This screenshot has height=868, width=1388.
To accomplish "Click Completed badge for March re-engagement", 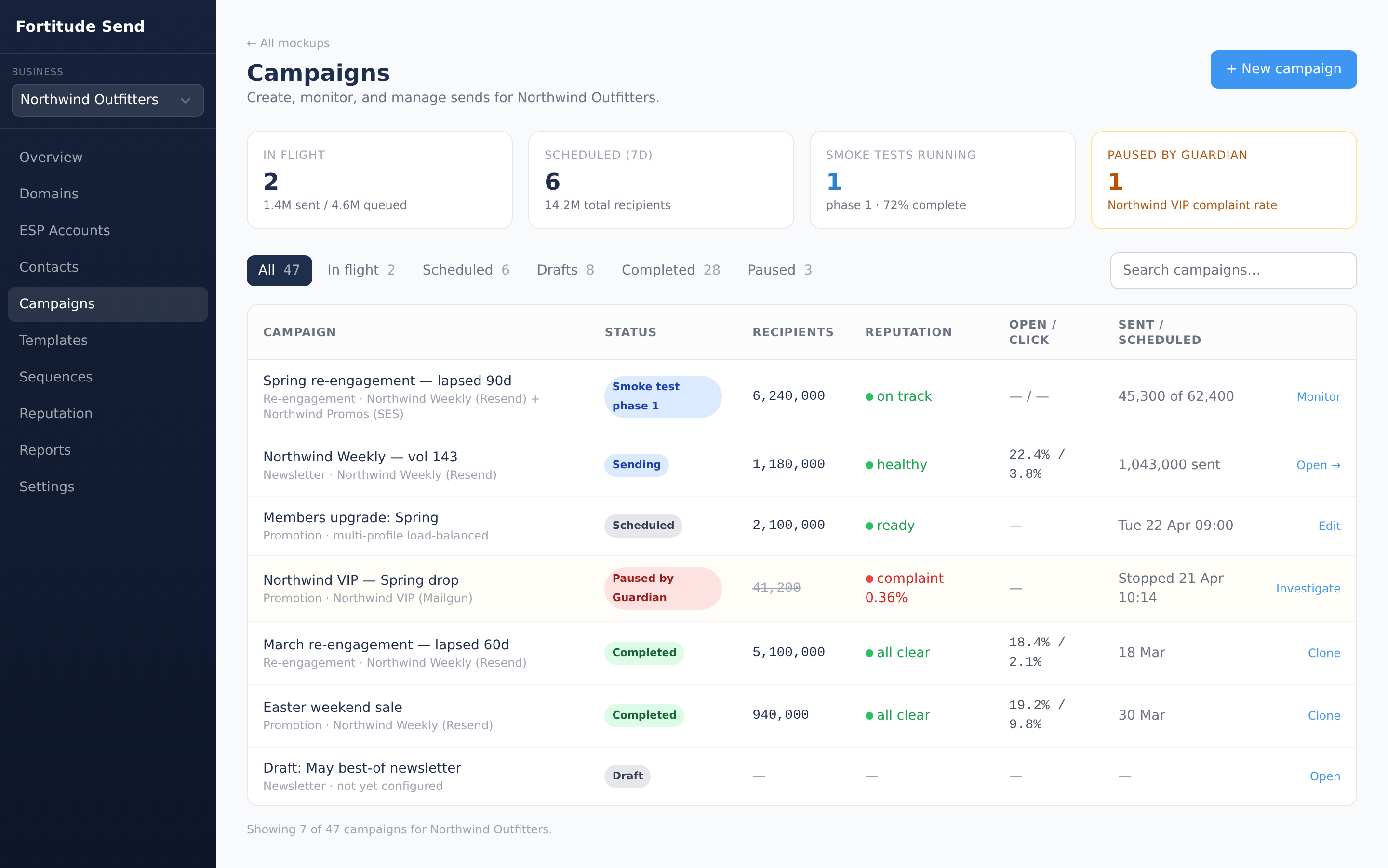I will [x=644, y=653].
